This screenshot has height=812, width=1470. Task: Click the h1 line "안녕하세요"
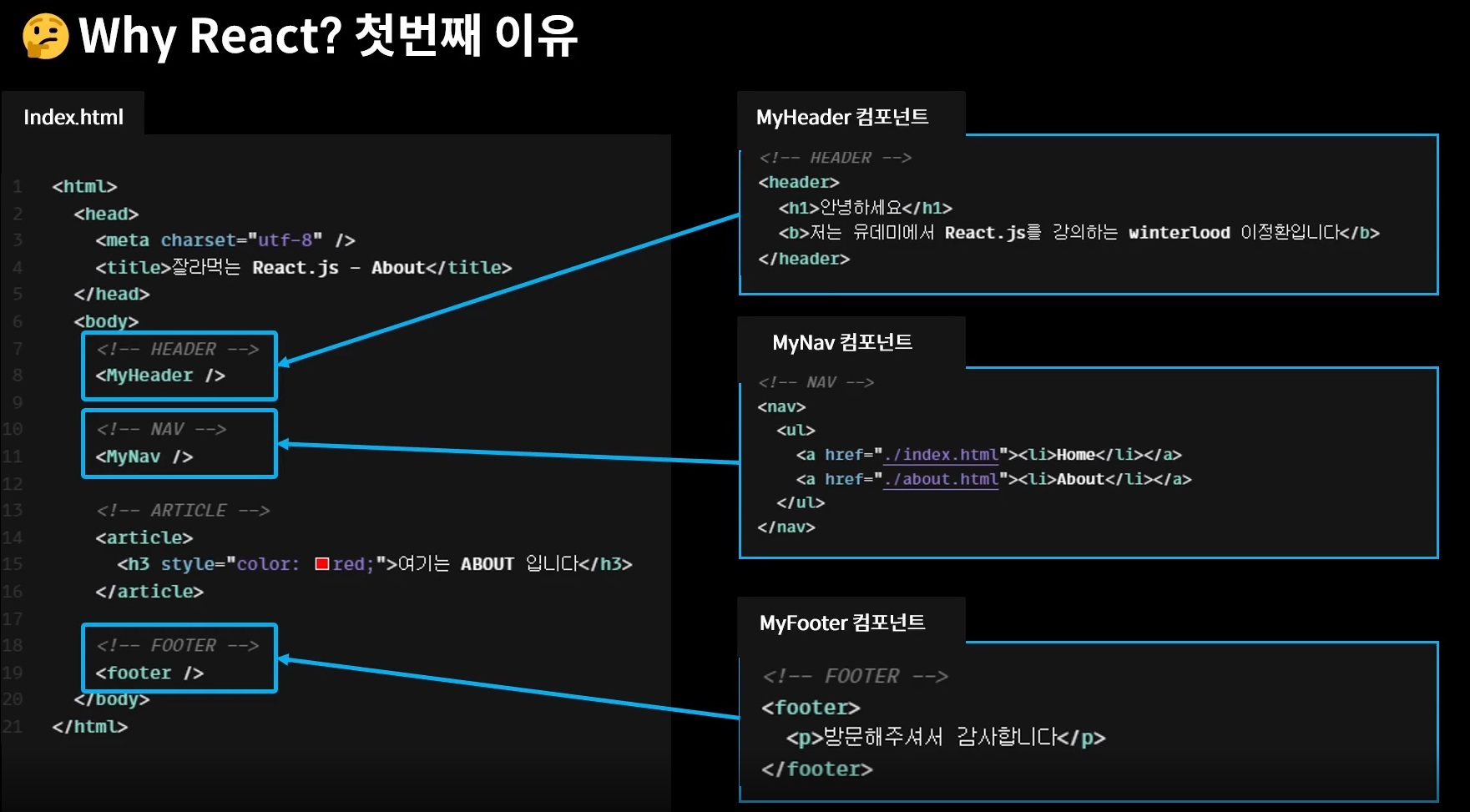866,207
